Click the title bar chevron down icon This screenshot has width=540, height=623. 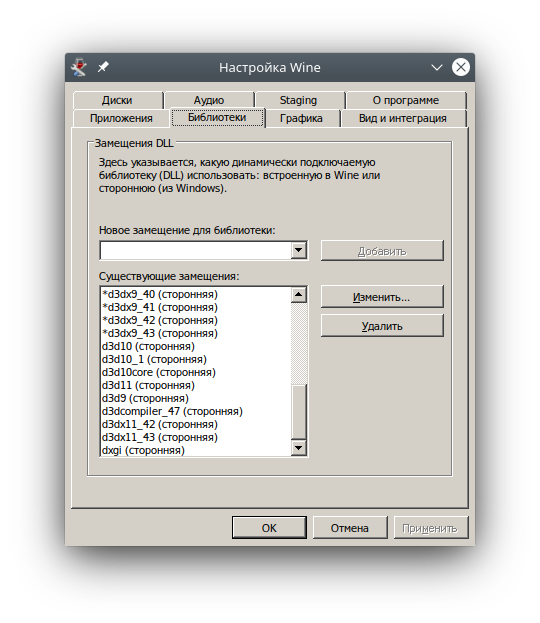[x=437, y=68]
